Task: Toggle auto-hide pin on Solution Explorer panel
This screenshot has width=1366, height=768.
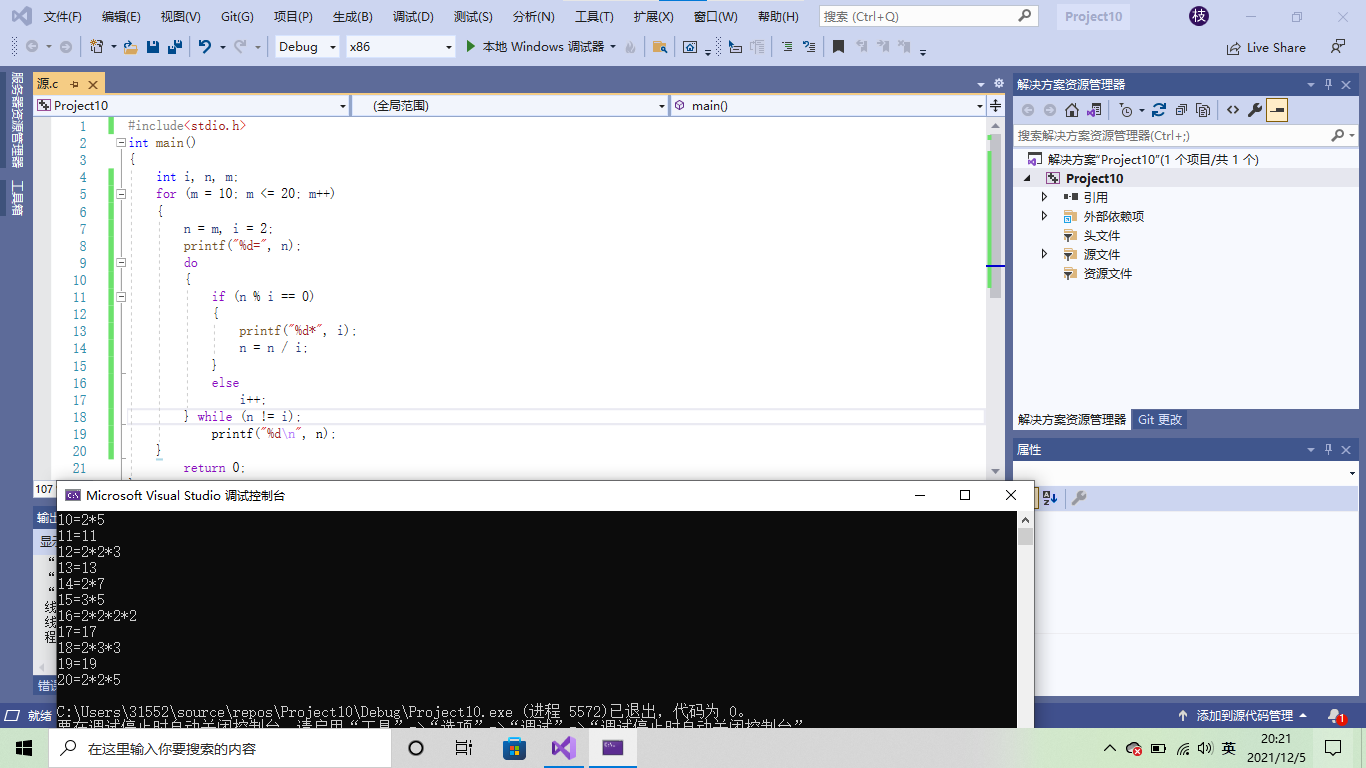Action: point(1329,84)
